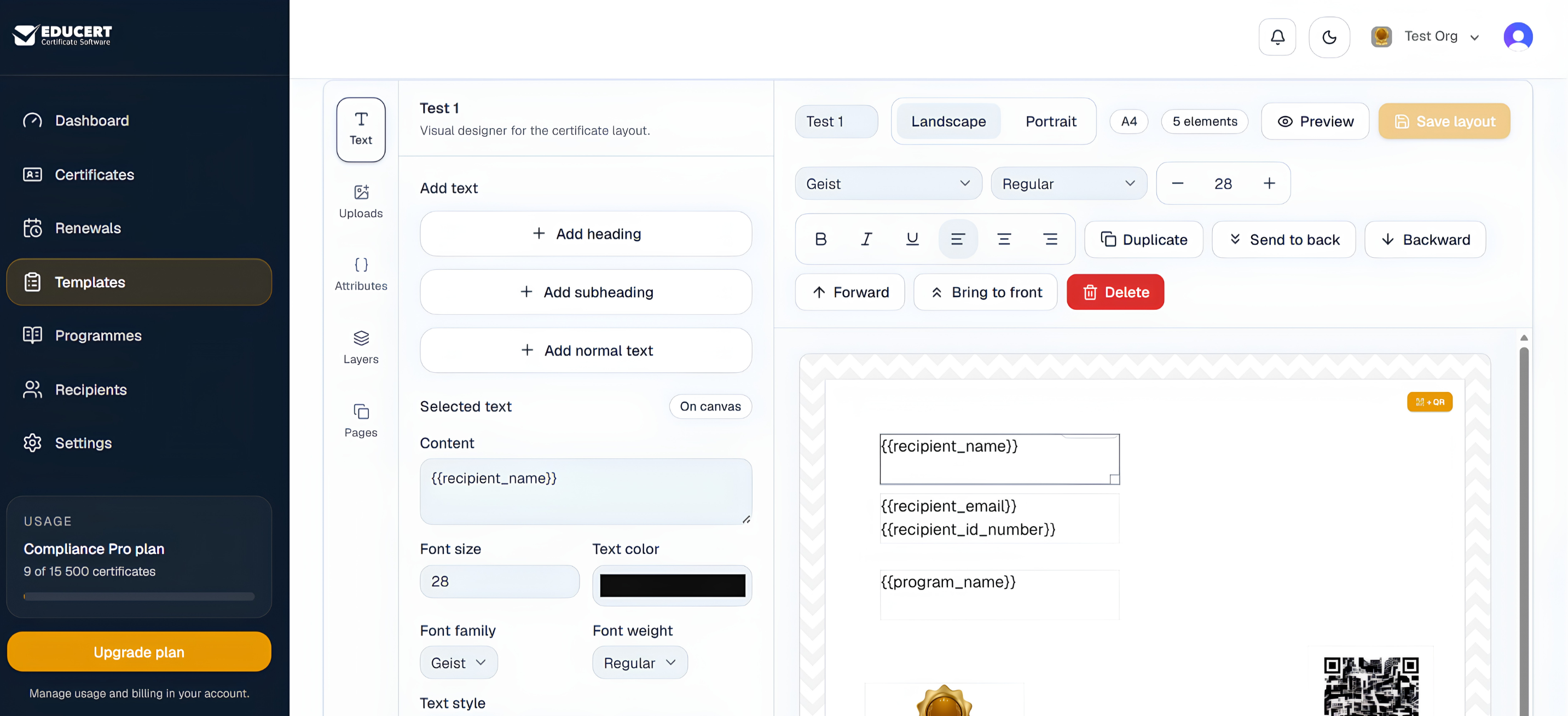Open Renewals in sidebar
The width and height of the screenshot is (1568, 716).
click(x=139, y=228)
